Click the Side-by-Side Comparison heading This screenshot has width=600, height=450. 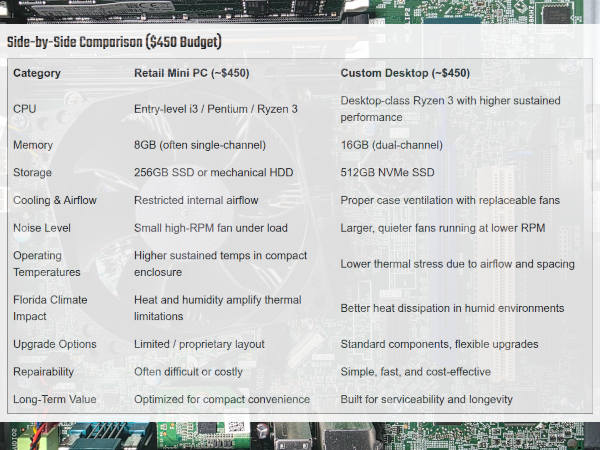point(114,42)
